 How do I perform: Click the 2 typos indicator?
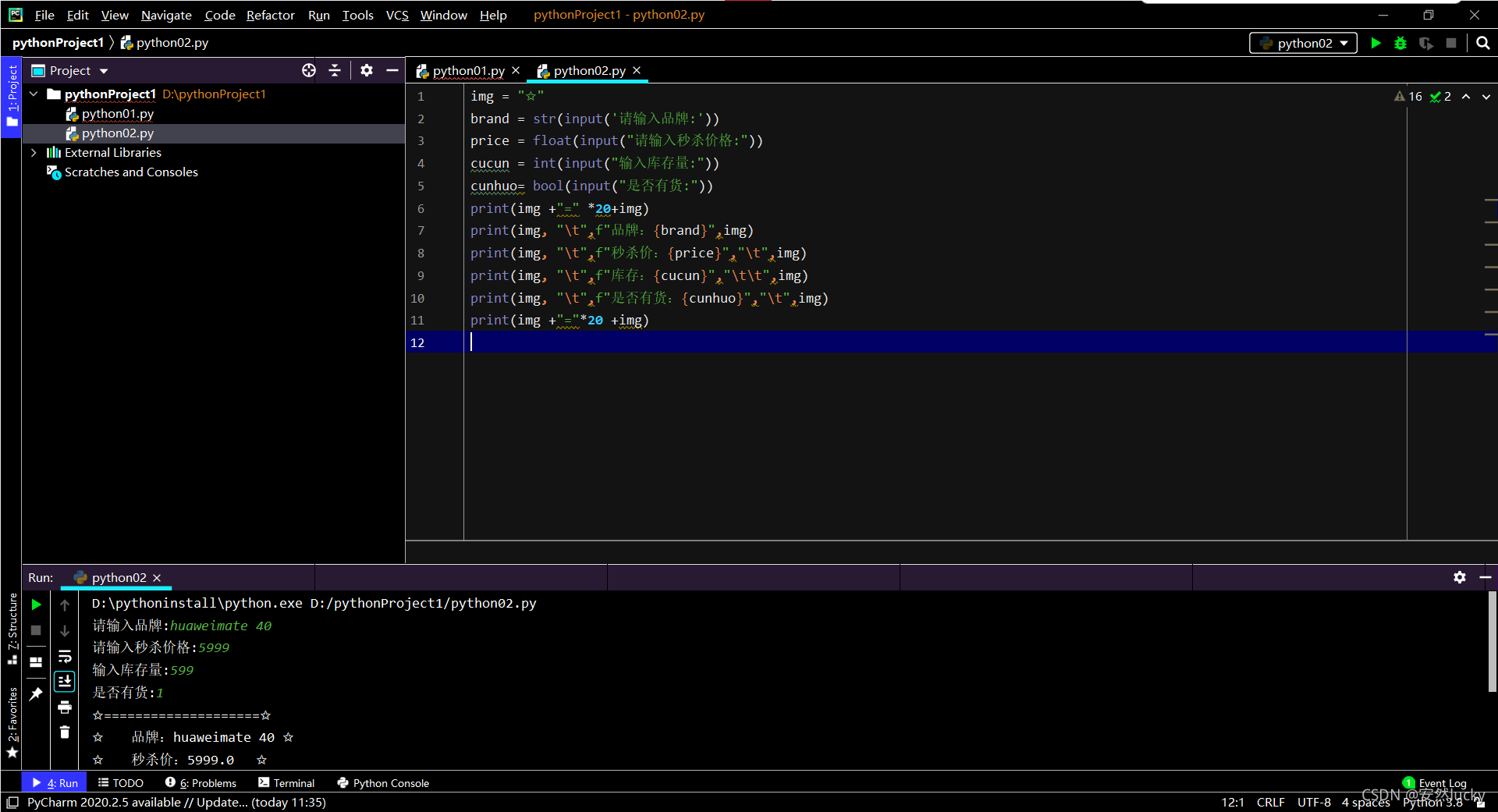point(1440,97)
